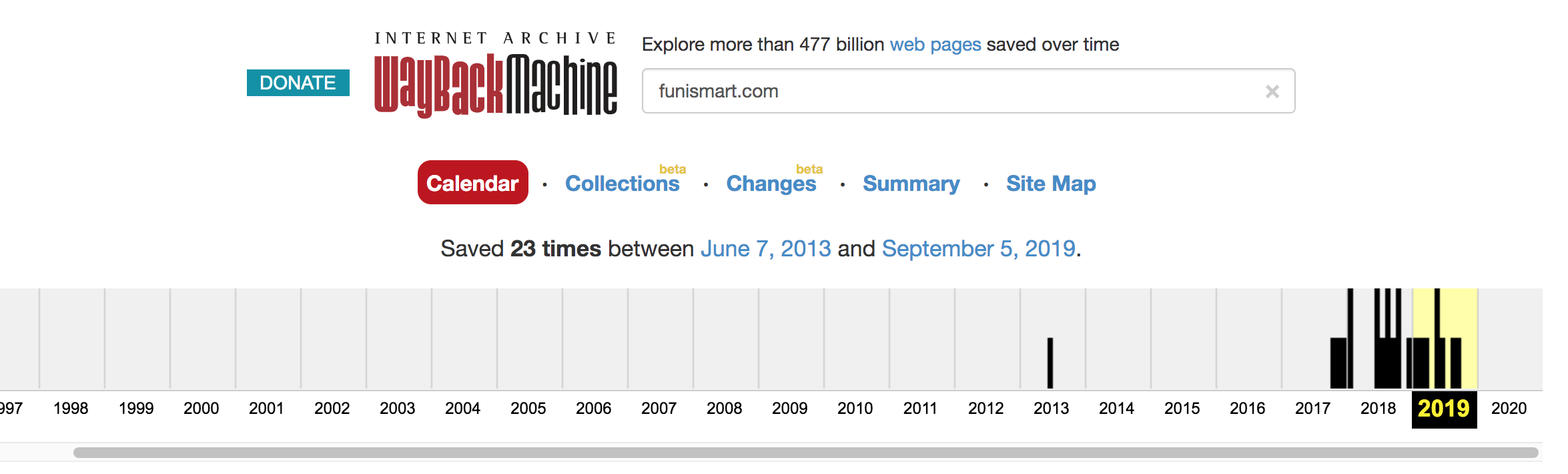Open the Changes beta tab
Viewport: 1568px width, 474px height.
pos(771,184)
